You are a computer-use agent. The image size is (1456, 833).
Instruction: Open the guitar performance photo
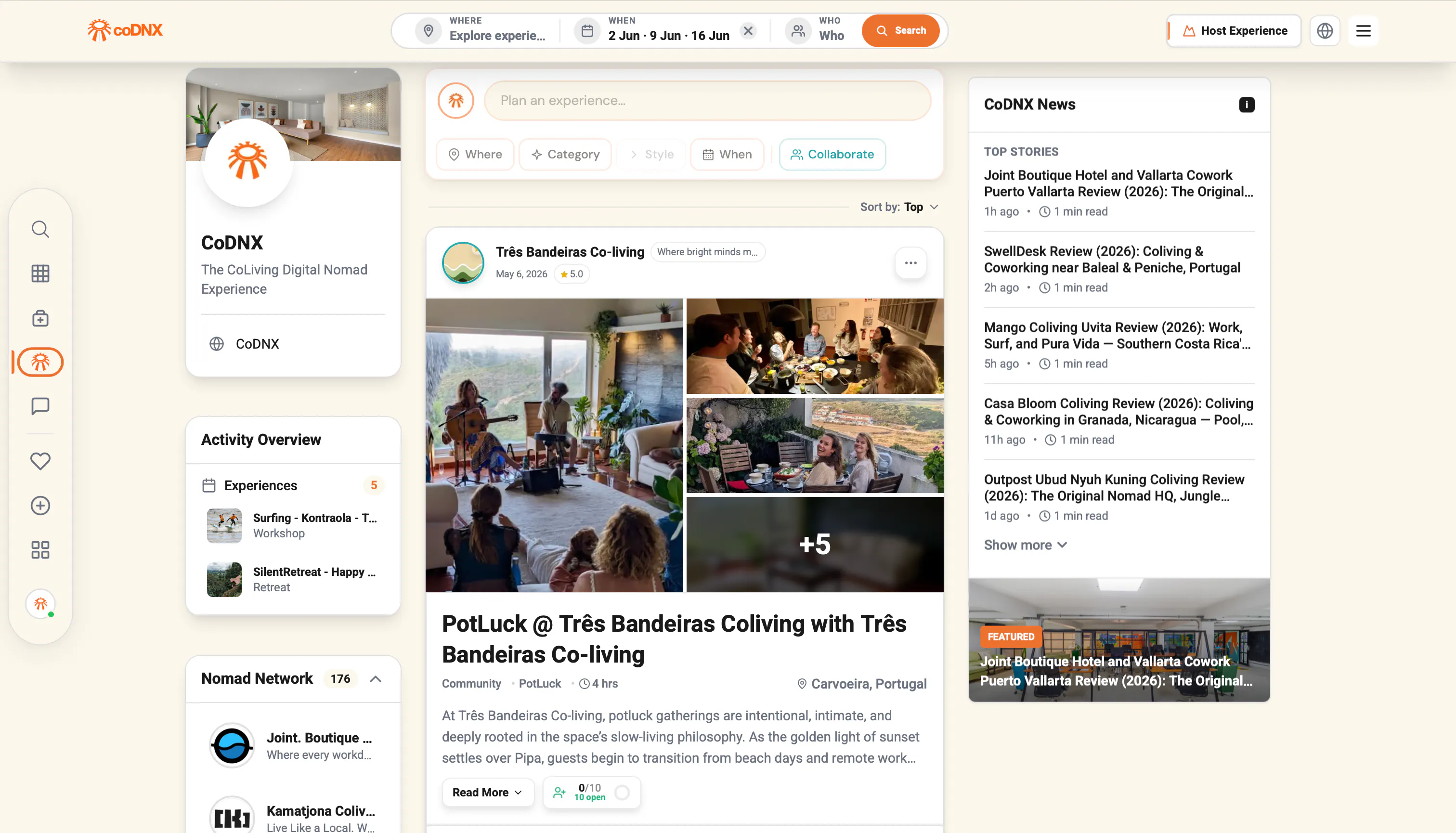coord(554,445)
